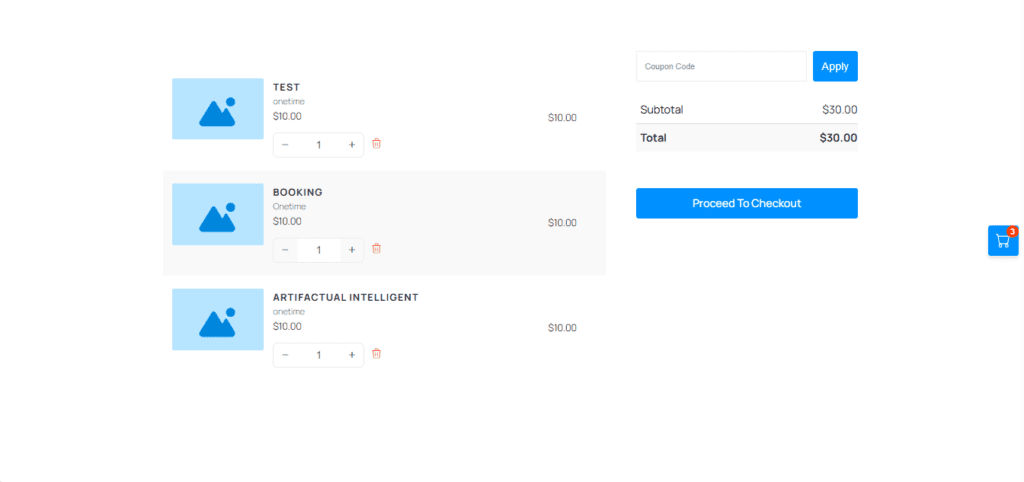This screenshot has width=1024, height=482.
Task: Remove BOOKING item using trash icon
Action: (x=376, y=249)
